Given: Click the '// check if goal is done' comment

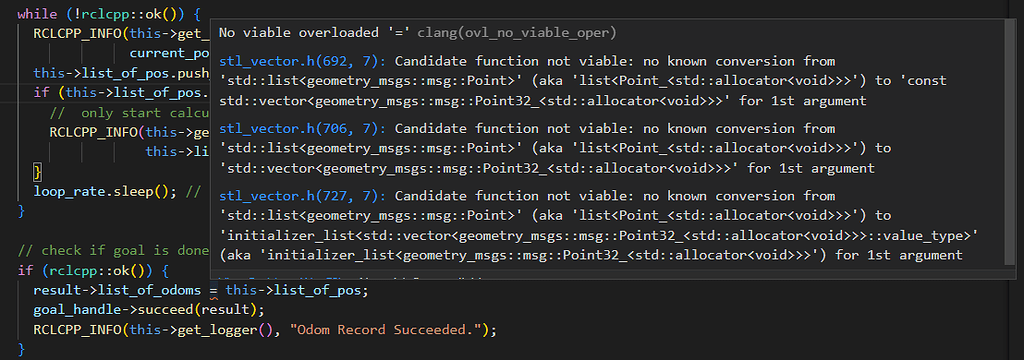Looking at the screenshot, I should (113, 250).
